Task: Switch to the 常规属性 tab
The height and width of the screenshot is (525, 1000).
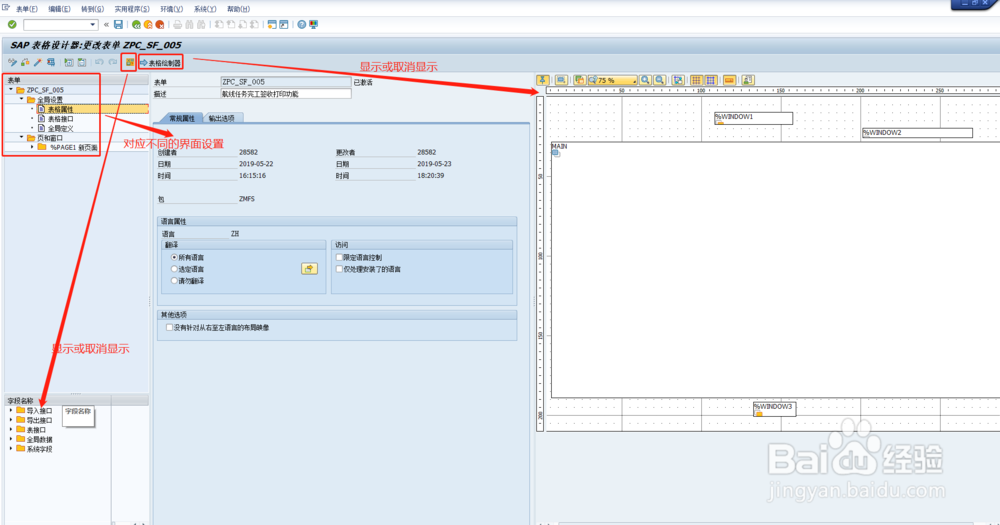Action: [181, 118]
